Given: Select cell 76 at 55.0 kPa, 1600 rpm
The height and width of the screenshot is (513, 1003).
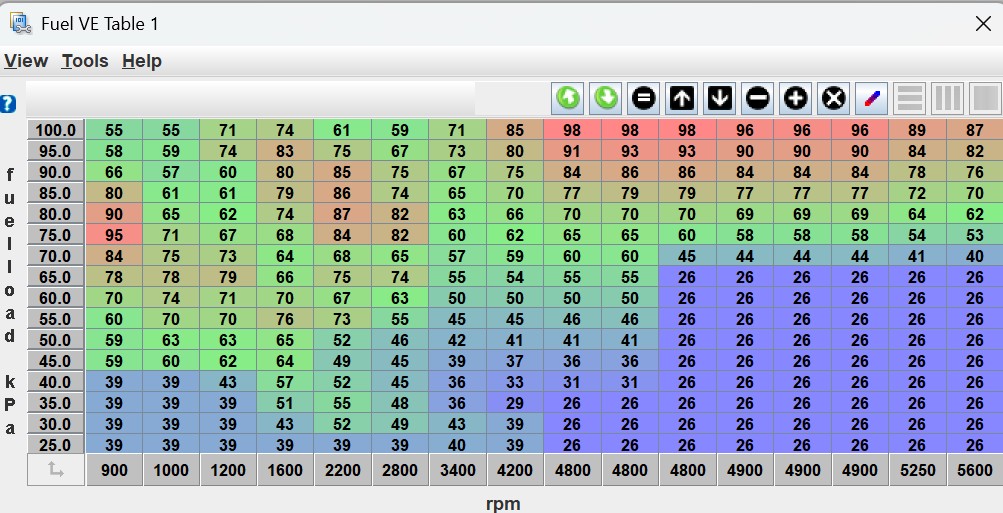Looking at the screenshot, I should pos(285,319).
